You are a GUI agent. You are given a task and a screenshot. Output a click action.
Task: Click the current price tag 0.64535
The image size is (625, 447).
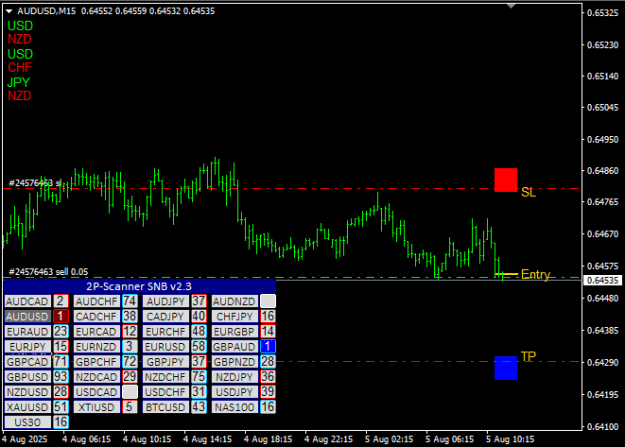click(x=603, y=280)
